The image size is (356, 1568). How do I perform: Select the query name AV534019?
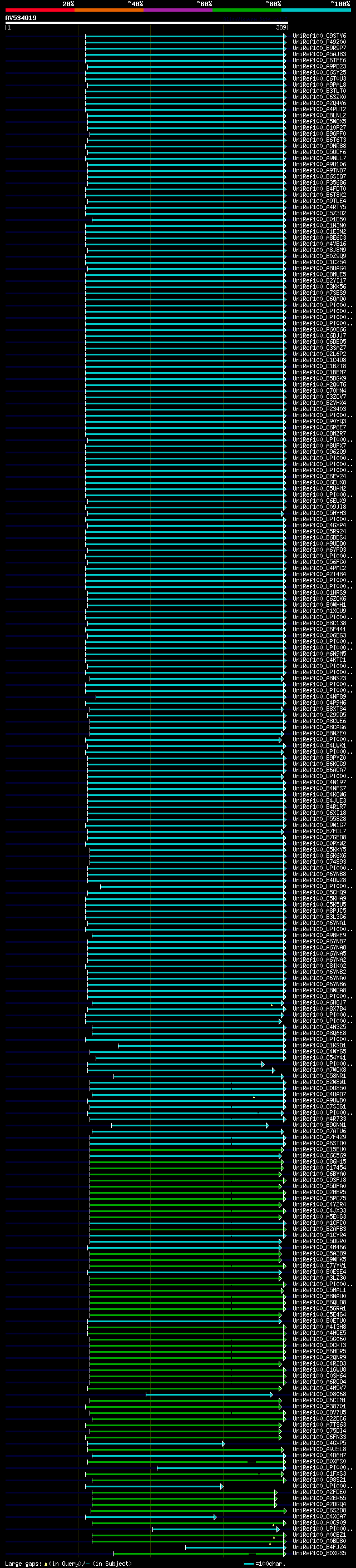point(21,18)
